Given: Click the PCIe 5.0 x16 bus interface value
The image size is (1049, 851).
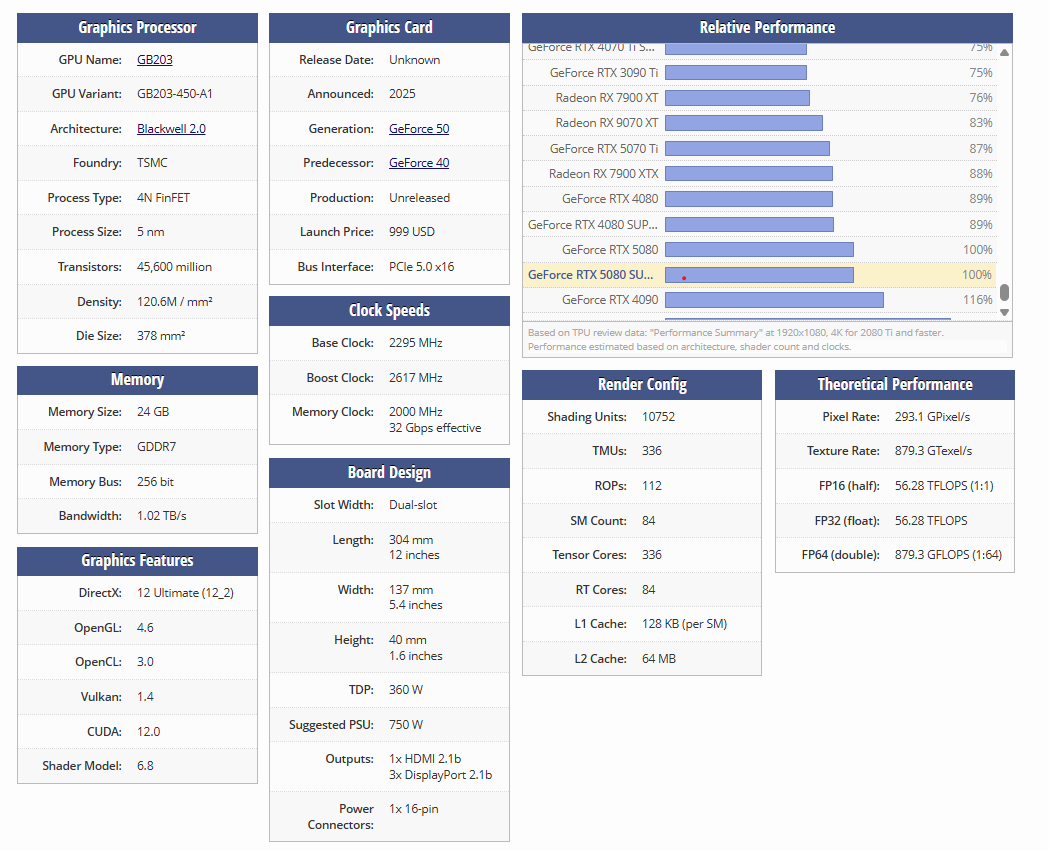Looking at the screenshot, I should (x=421, y=267).
